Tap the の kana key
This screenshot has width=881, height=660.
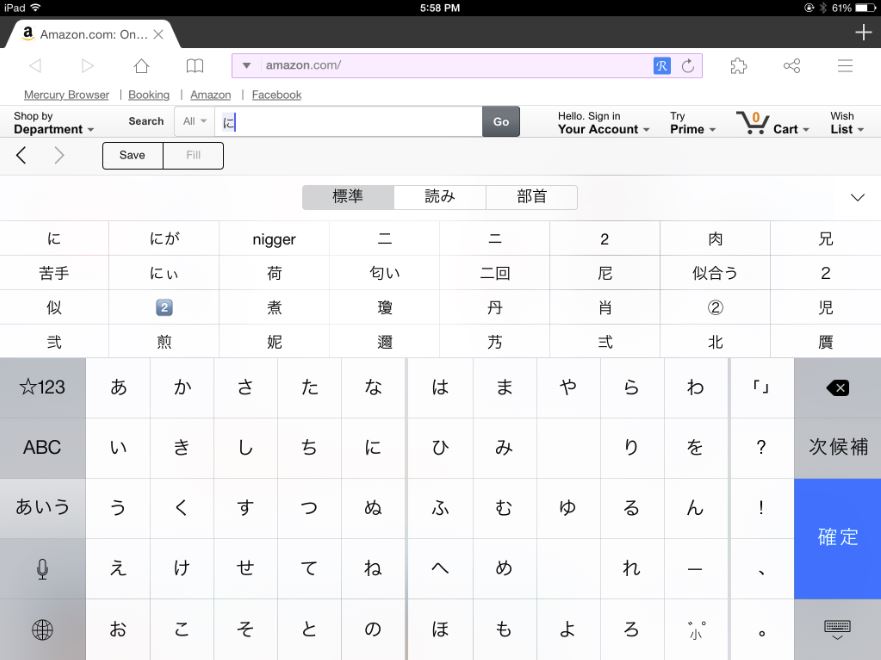click(373, 630)
